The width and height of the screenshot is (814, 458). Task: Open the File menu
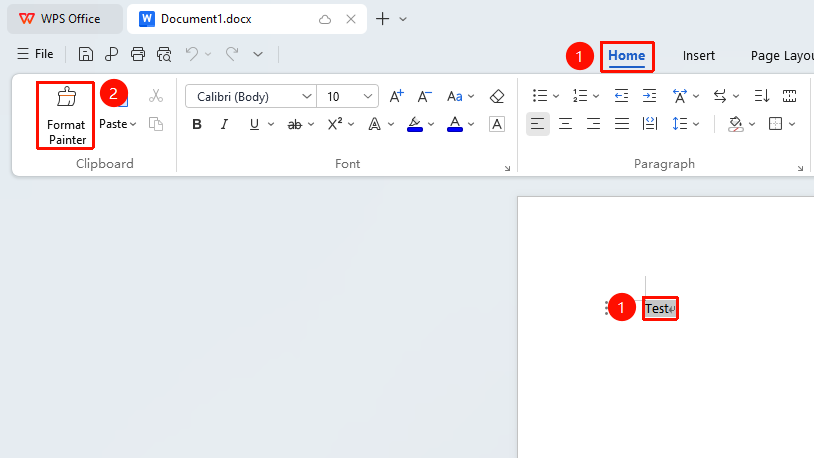(x=35, y=54)
